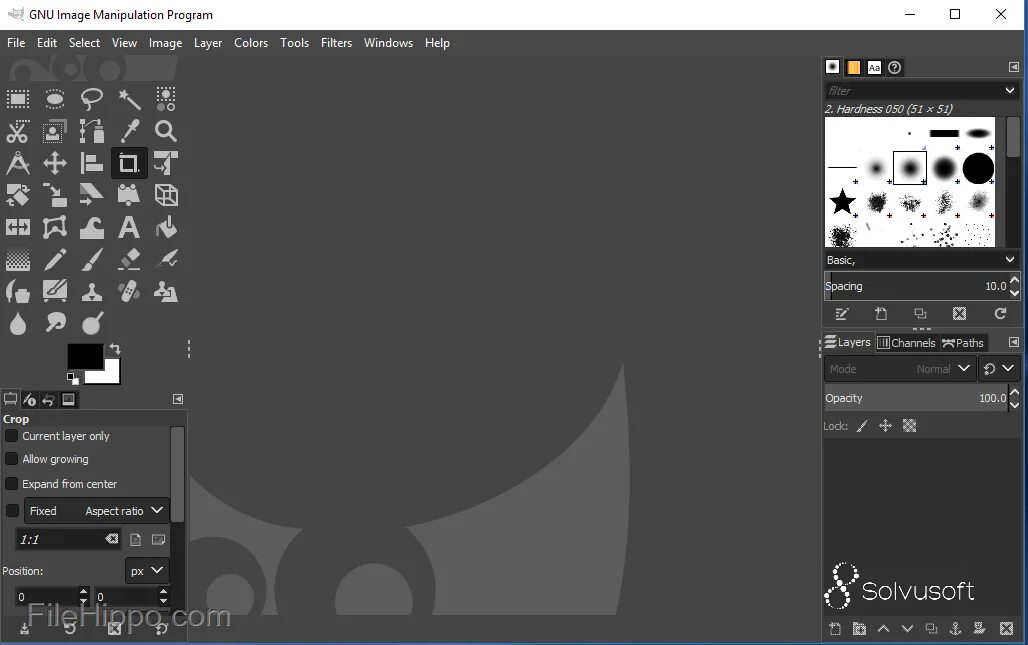Switch to the Paths tab
This screenshot has width=1028, height=645.
click(962, 343)
